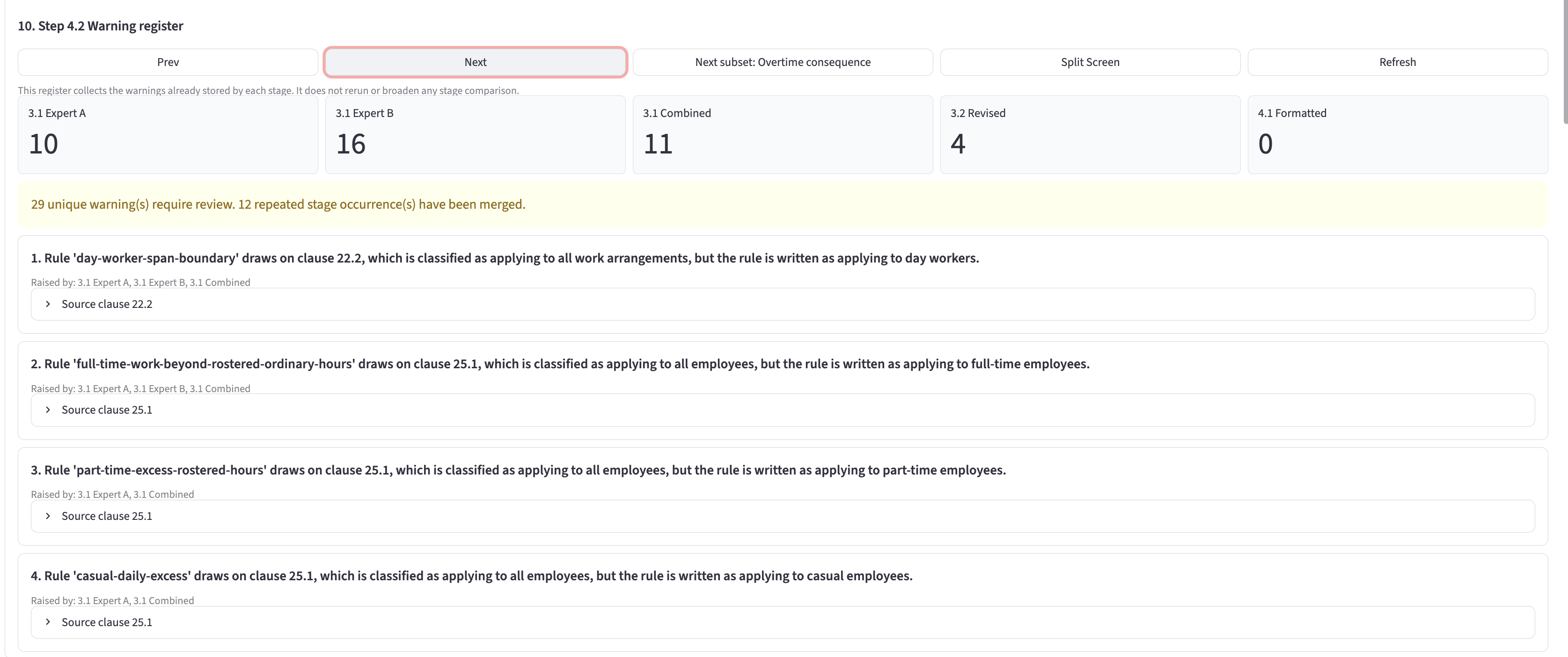Select the 4.1 Formatted count card
Viewport: 1568px width, 657px height.
click(1398, 134)
